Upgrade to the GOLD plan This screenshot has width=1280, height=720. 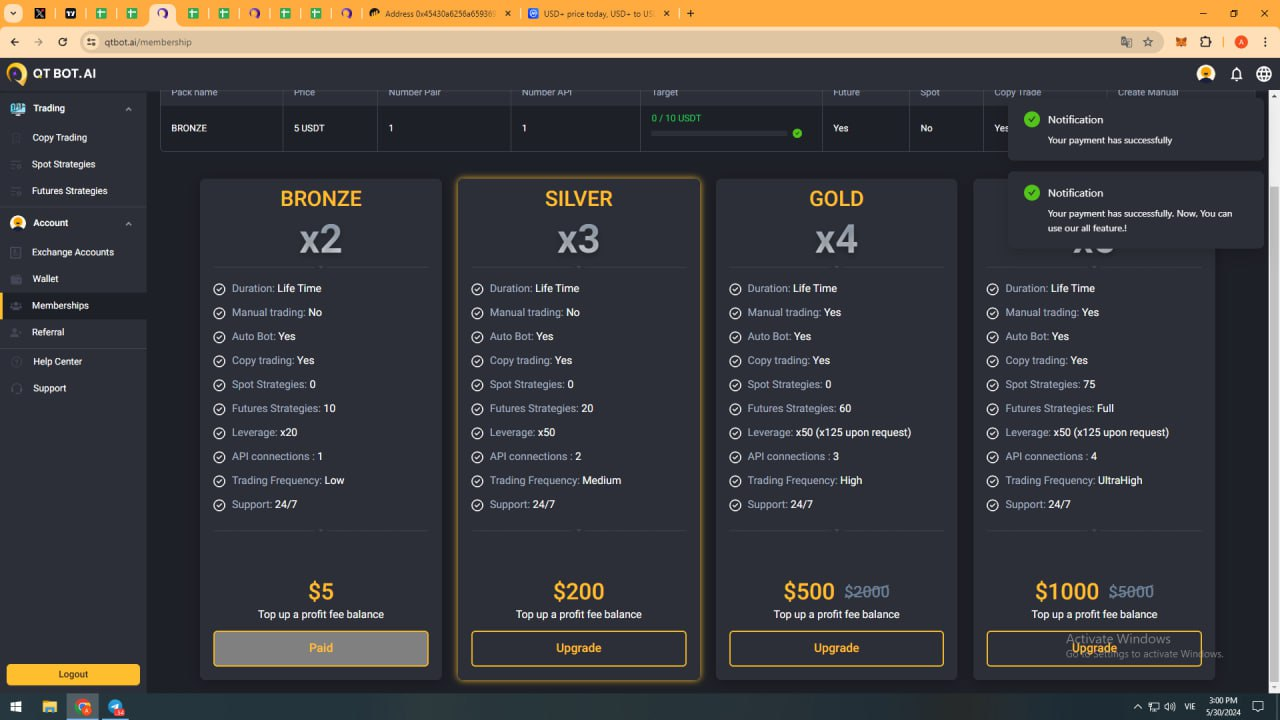tap(836, 648)
